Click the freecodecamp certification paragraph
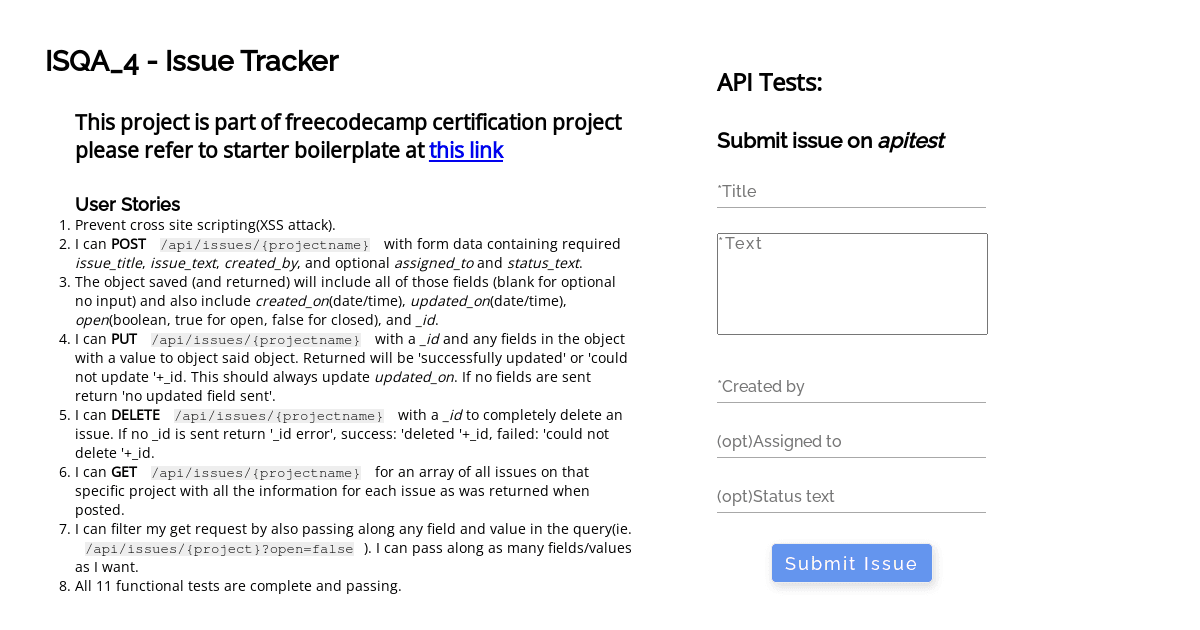The height and width of the screenshot is (630, 1200). coord(348,136)
